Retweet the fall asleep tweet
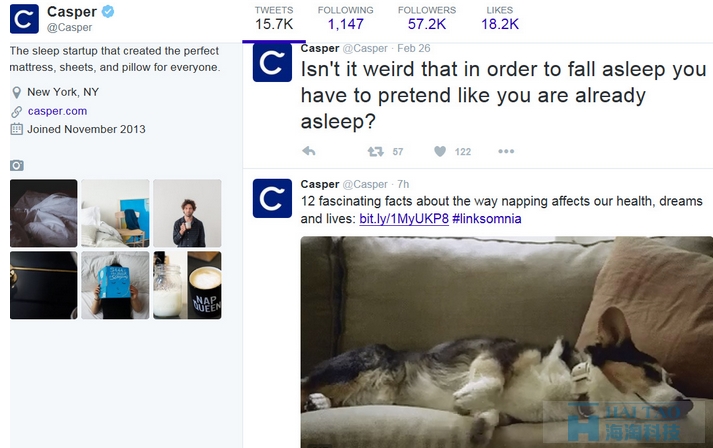Image resolution: width=713 pixels, height=448 pixels. tap(376, 151)
